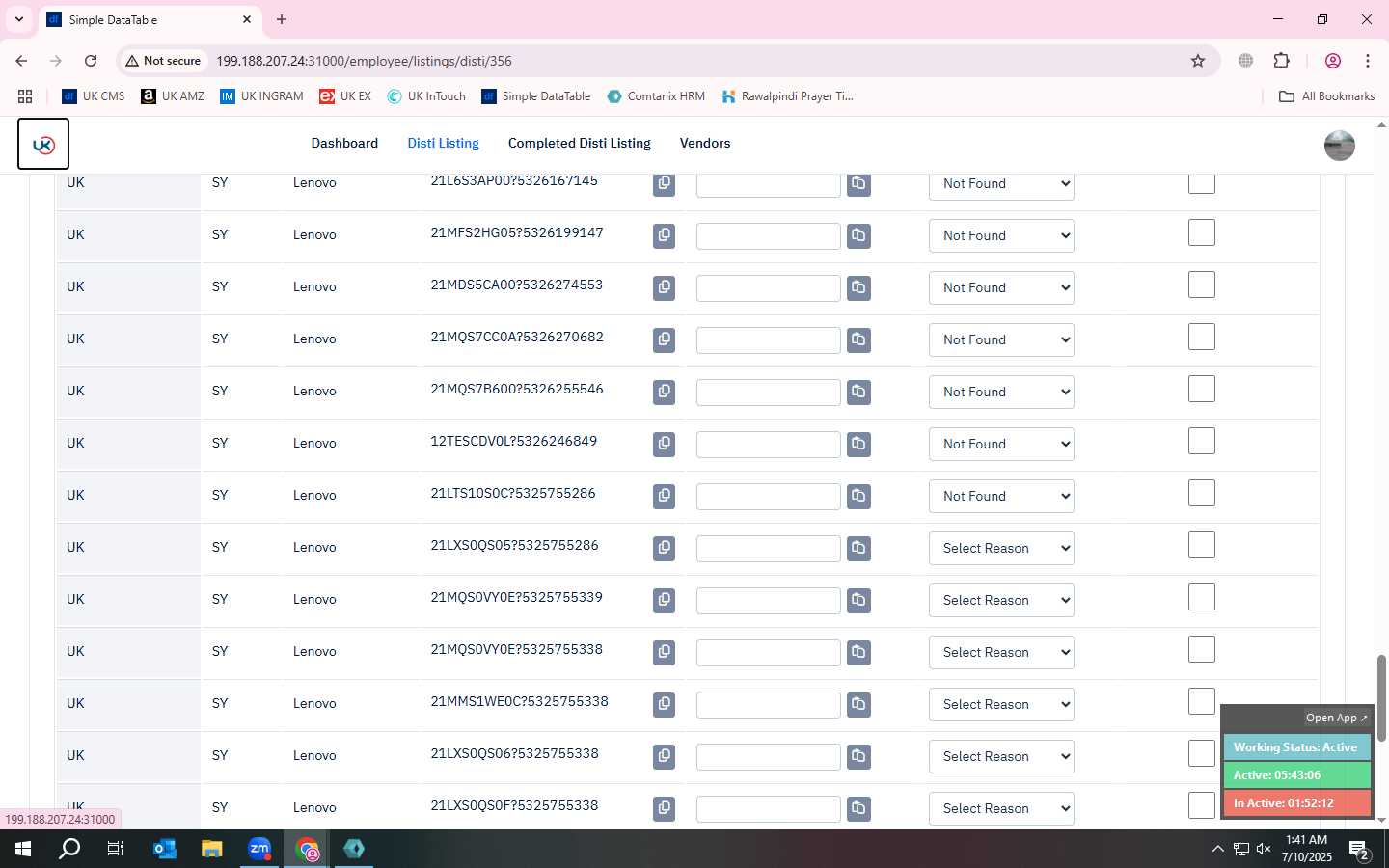Tick checkbox for 21LTS10S0C?5325755286 row
The image size is (1389, 868).
coord(1201,493)
